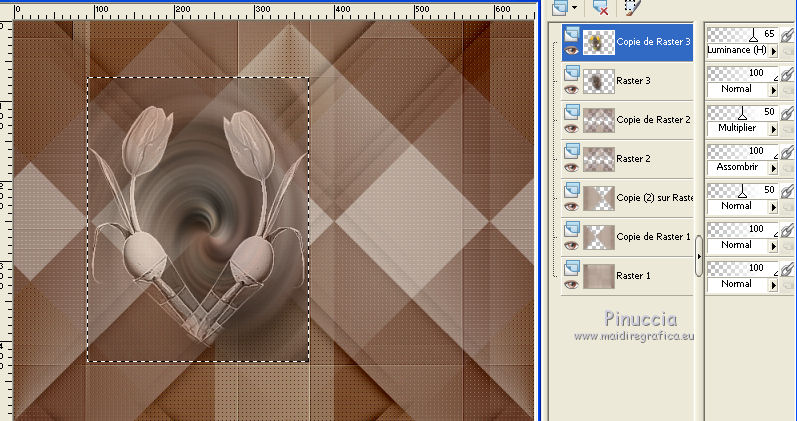The height and width of the screenshot is (421, 797).
Task: Select the Copie (2) sur Raster layer name
Action: 655,198
